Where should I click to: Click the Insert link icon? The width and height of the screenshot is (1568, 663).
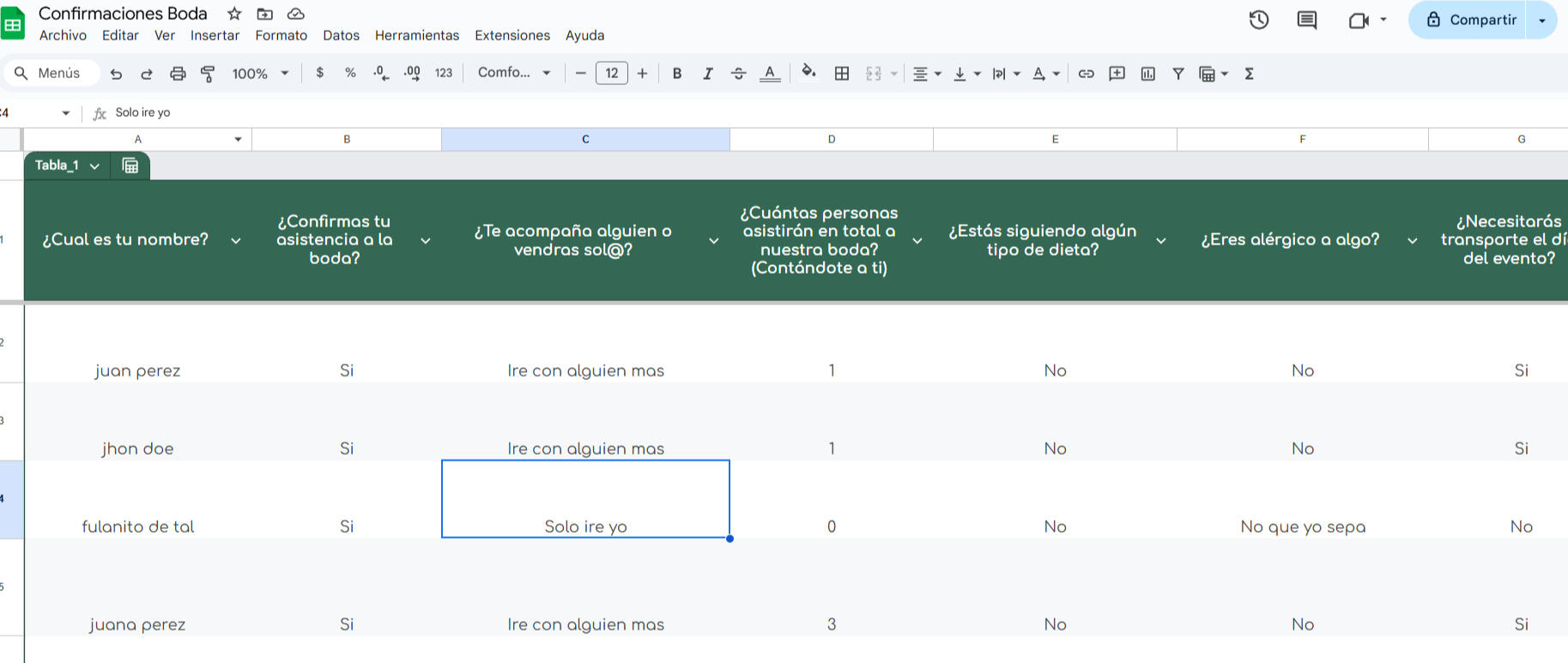tap(1086, 74)
